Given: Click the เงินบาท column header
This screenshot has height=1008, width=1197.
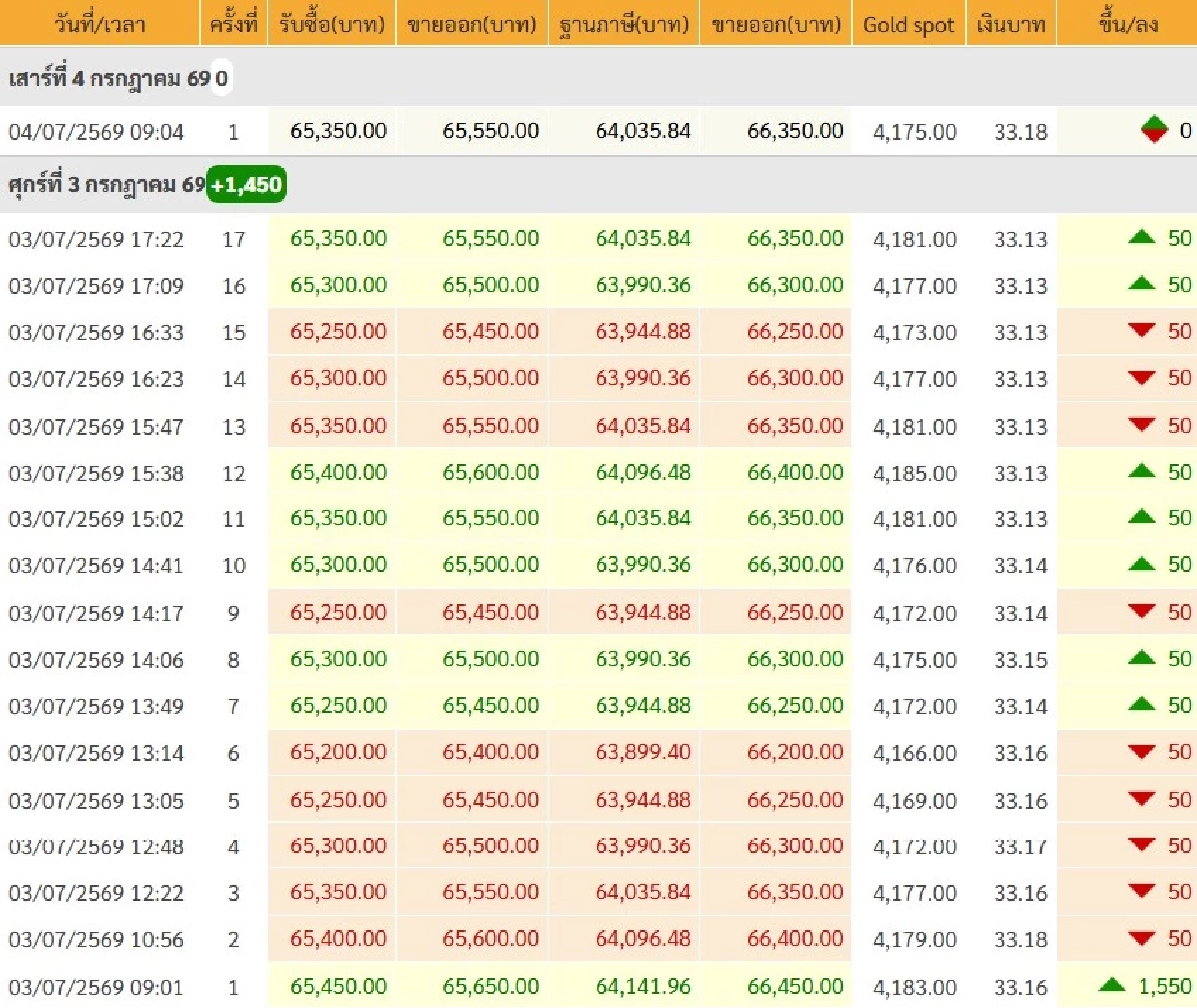Looking at the screenshot, I should pyautogui.click(x=1010, y=23).
